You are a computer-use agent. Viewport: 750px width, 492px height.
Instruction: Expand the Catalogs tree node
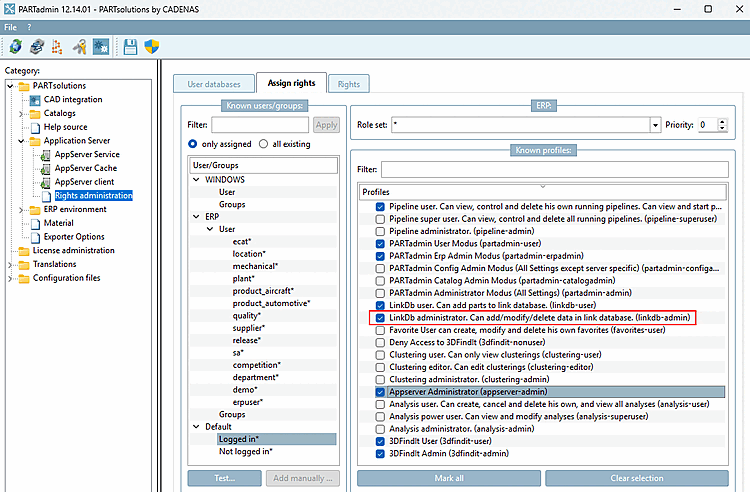click(x=21, y=114)
